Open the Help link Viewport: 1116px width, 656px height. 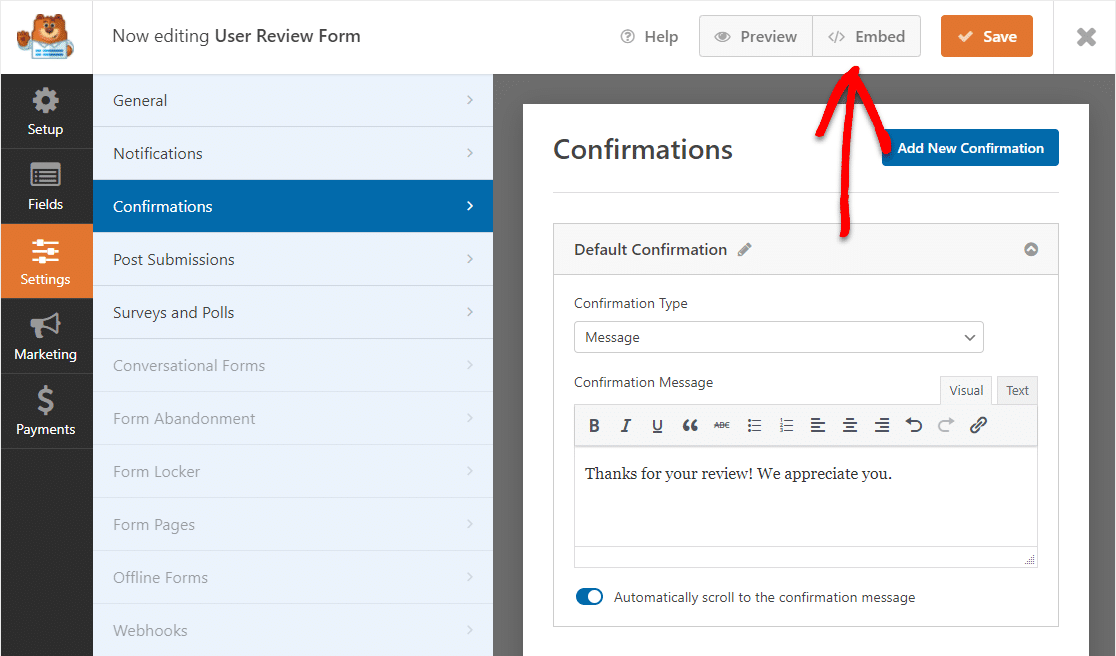649,37
